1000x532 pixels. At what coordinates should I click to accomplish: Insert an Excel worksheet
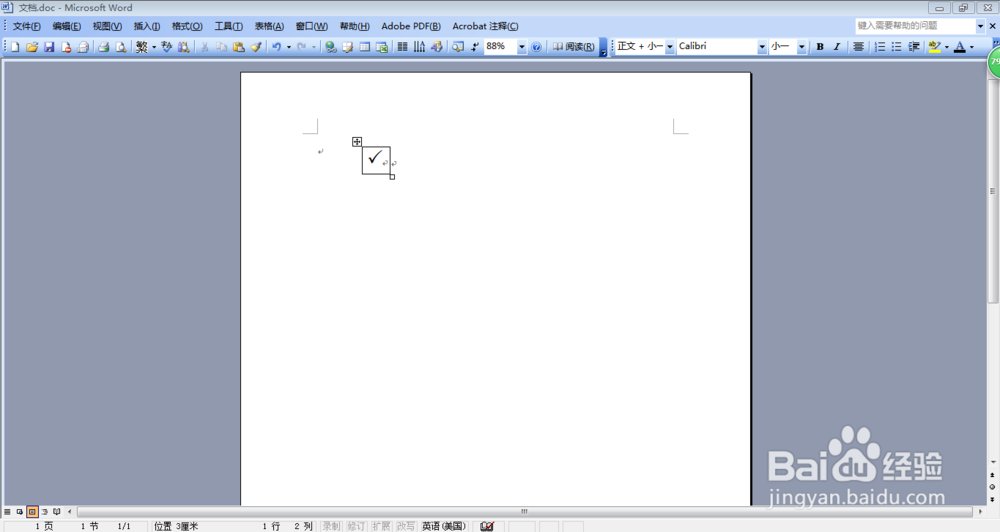(382, 47)
